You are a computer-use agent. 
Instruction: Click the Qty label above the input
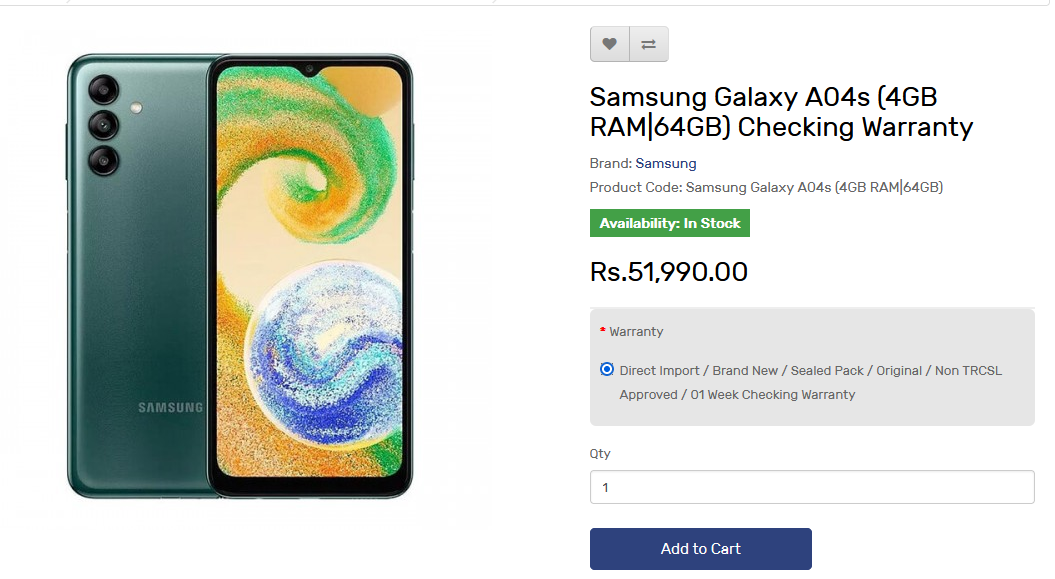(x=600, y=453)
